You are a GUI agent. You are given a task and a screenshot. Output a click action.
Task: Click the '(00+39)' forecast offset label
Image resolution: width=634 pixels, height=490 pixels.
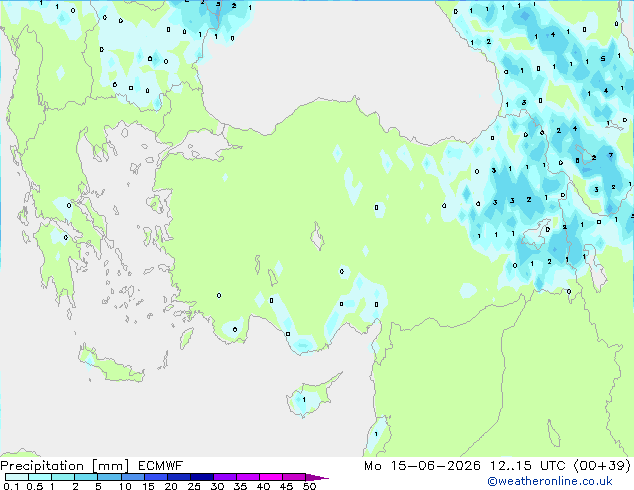point(602,466)
